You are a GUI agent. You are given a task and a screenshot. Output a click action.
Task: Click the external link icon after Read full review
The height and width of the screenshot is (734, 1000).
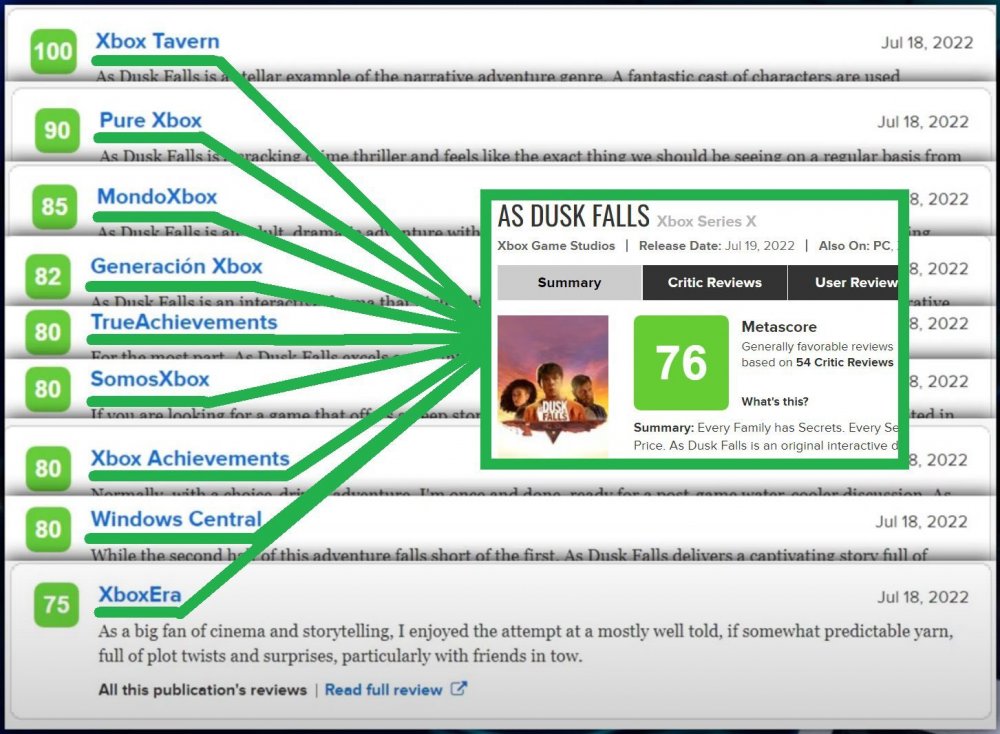459,689
